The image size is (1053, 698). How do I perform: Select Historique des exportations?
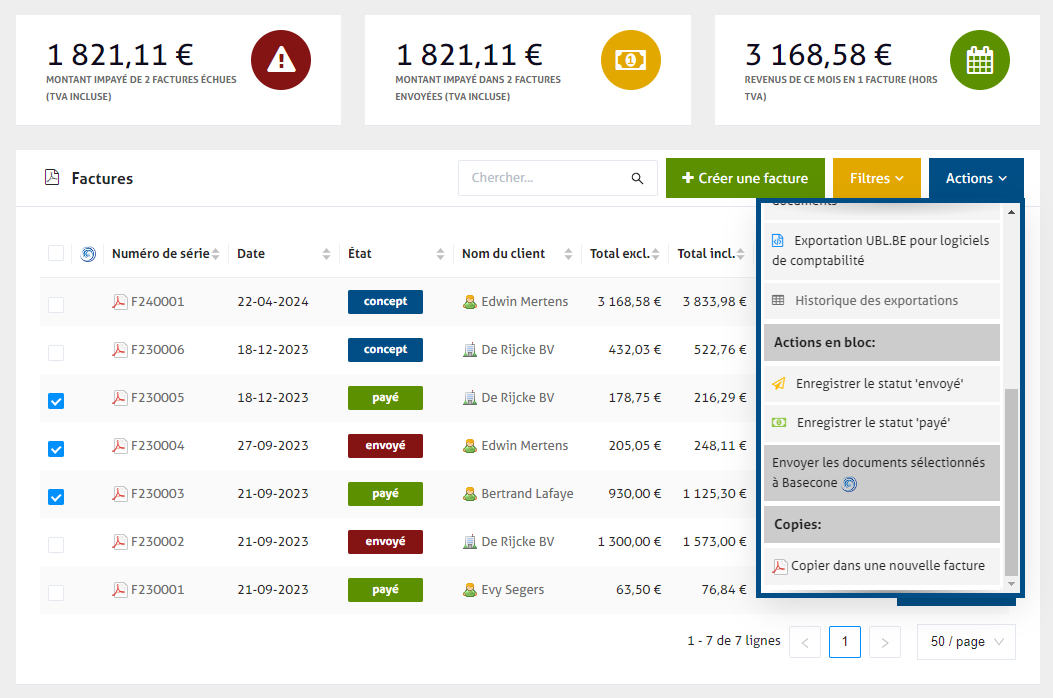876,300
